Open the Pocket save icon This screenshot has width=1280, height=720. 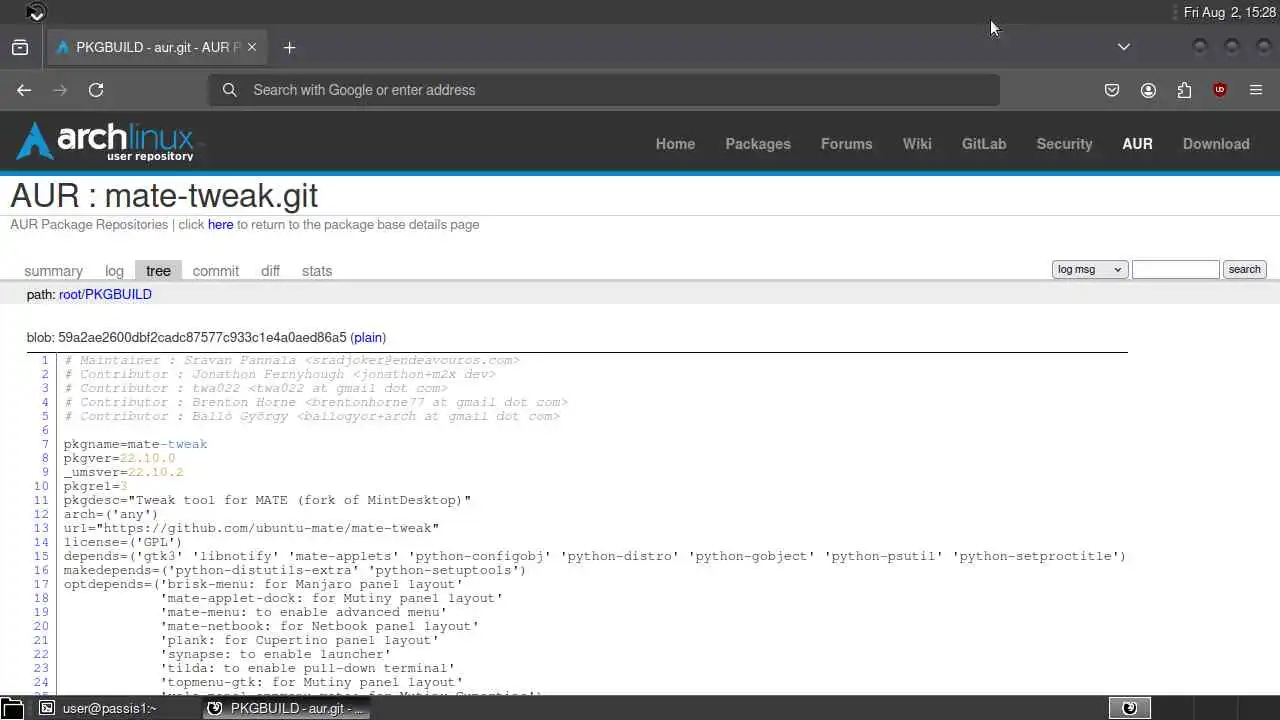[1112, 90]
